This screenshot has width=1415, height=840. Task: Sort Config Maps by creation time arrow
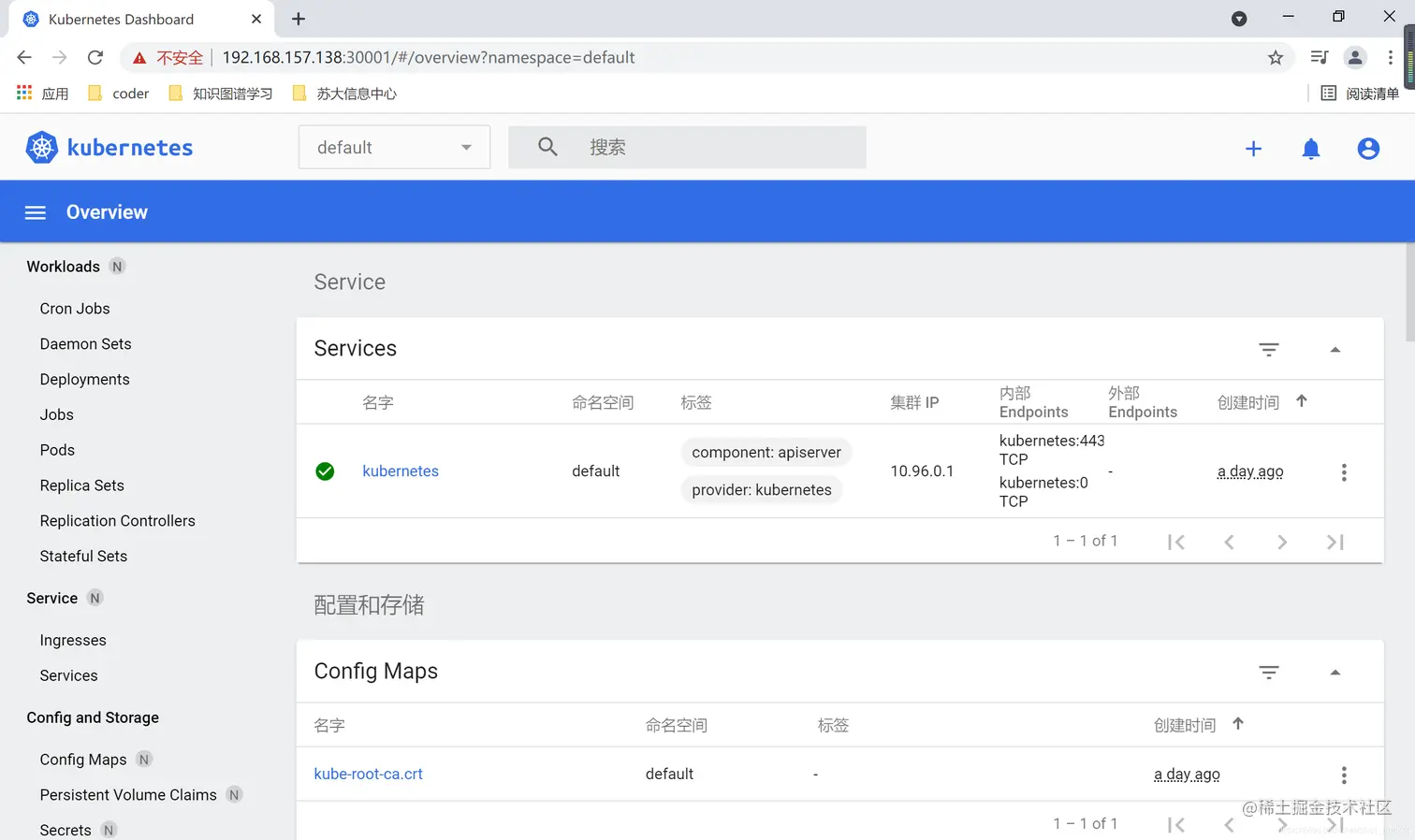point(1237,724)
